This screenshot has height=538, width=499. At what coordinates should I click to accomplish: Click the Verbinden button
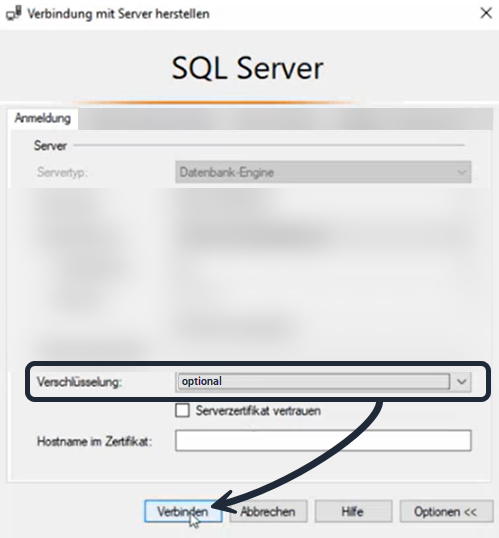pyautogui.click(x=183, y=511)
